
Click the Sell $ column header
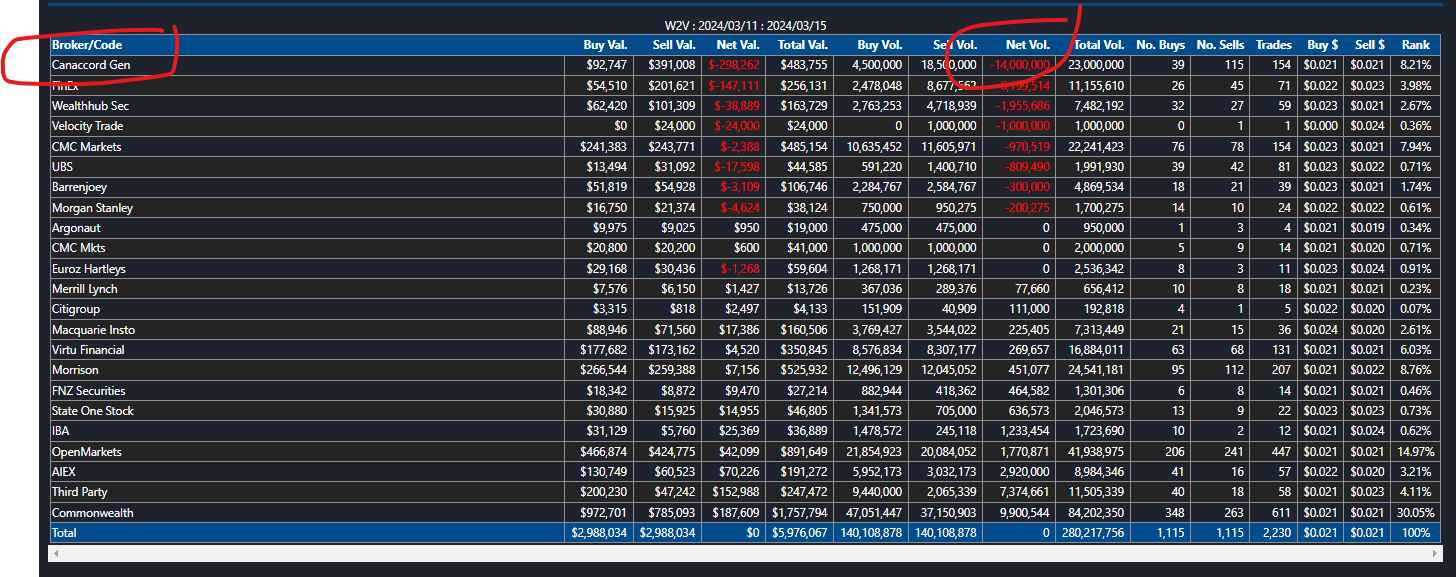(1369, 45)
